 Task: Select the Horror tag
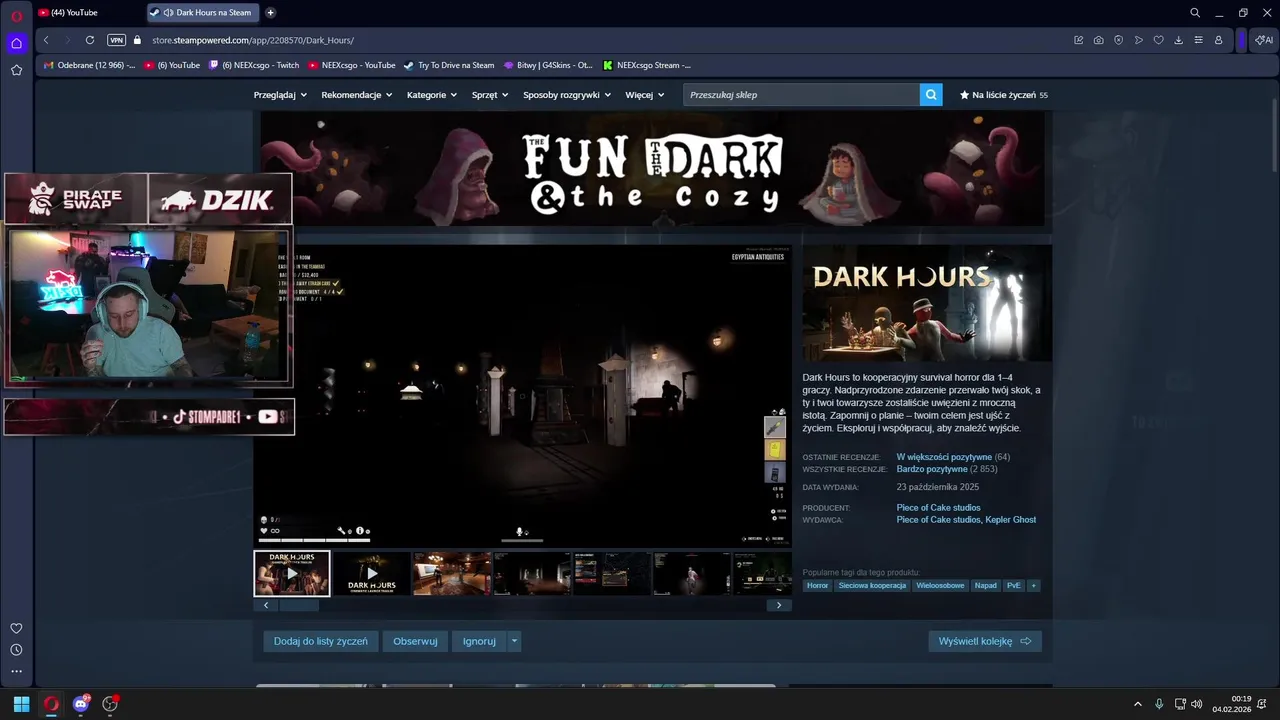click(x=818, y=585)
